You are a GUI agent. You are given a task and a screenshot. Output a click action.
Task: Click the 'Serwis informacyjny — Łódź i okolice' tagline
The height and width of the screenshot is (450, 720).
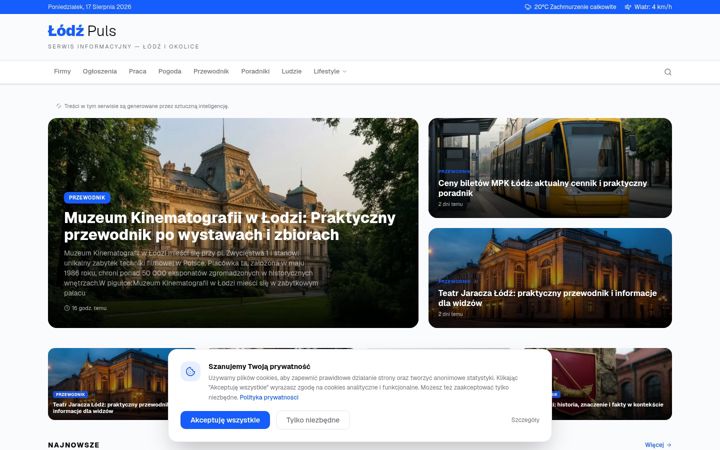click(124, 46)
